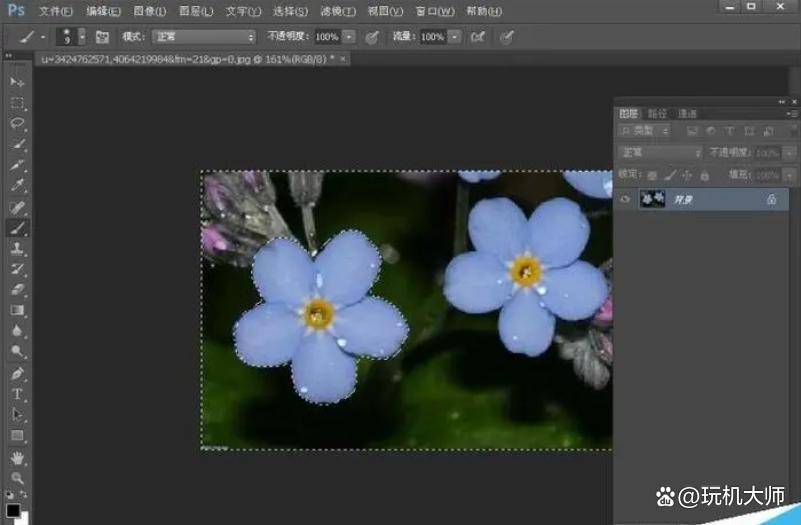
Task: Select the Move tool
Action: pos(17,82)
